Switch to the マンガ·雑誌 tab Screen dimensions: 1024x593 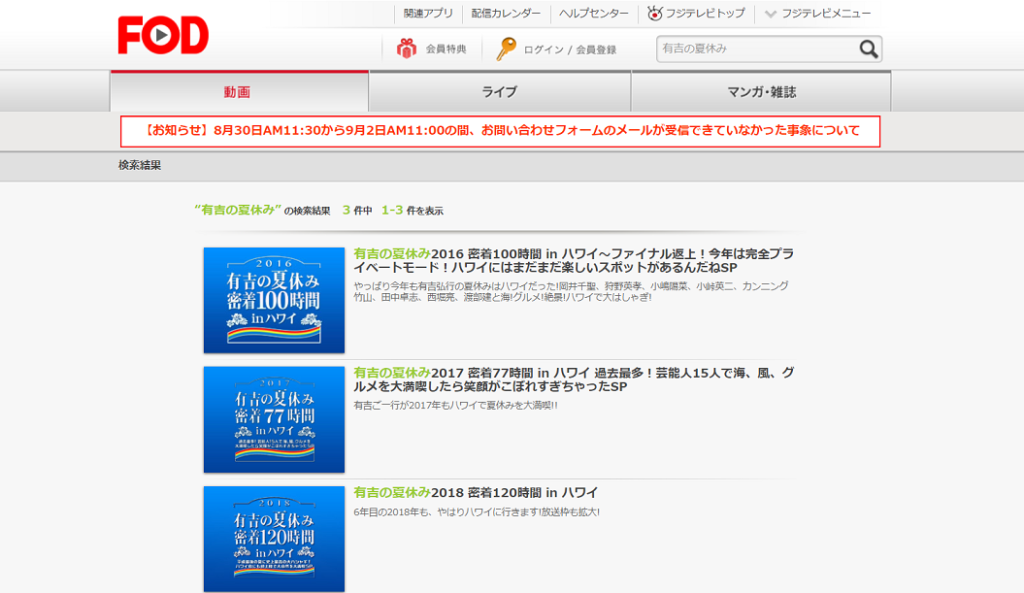[x=761, y=92]
